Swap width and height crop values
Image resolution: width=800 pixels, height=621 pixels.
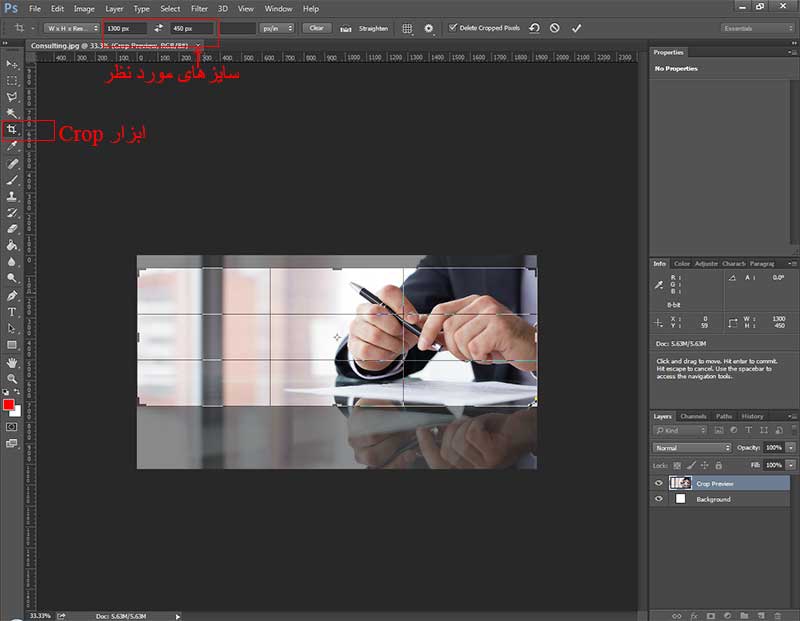click(x=159, y=28)
